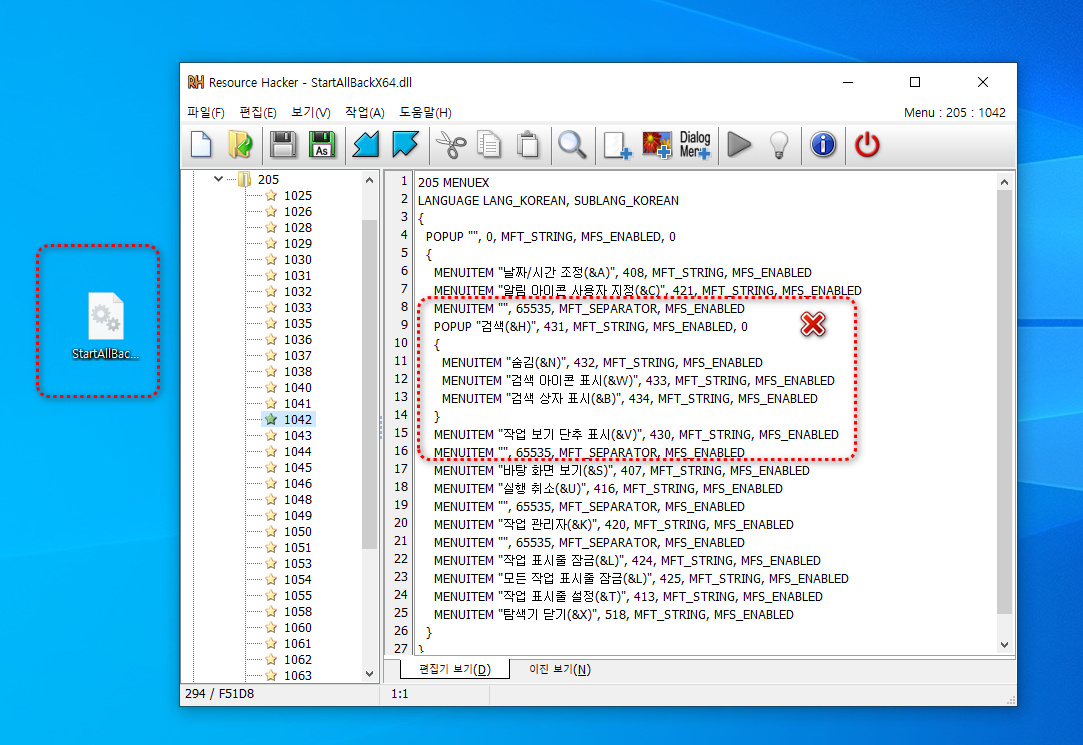
Task: Click the scissors Cut icon
Action: click(x=450, y=145)
